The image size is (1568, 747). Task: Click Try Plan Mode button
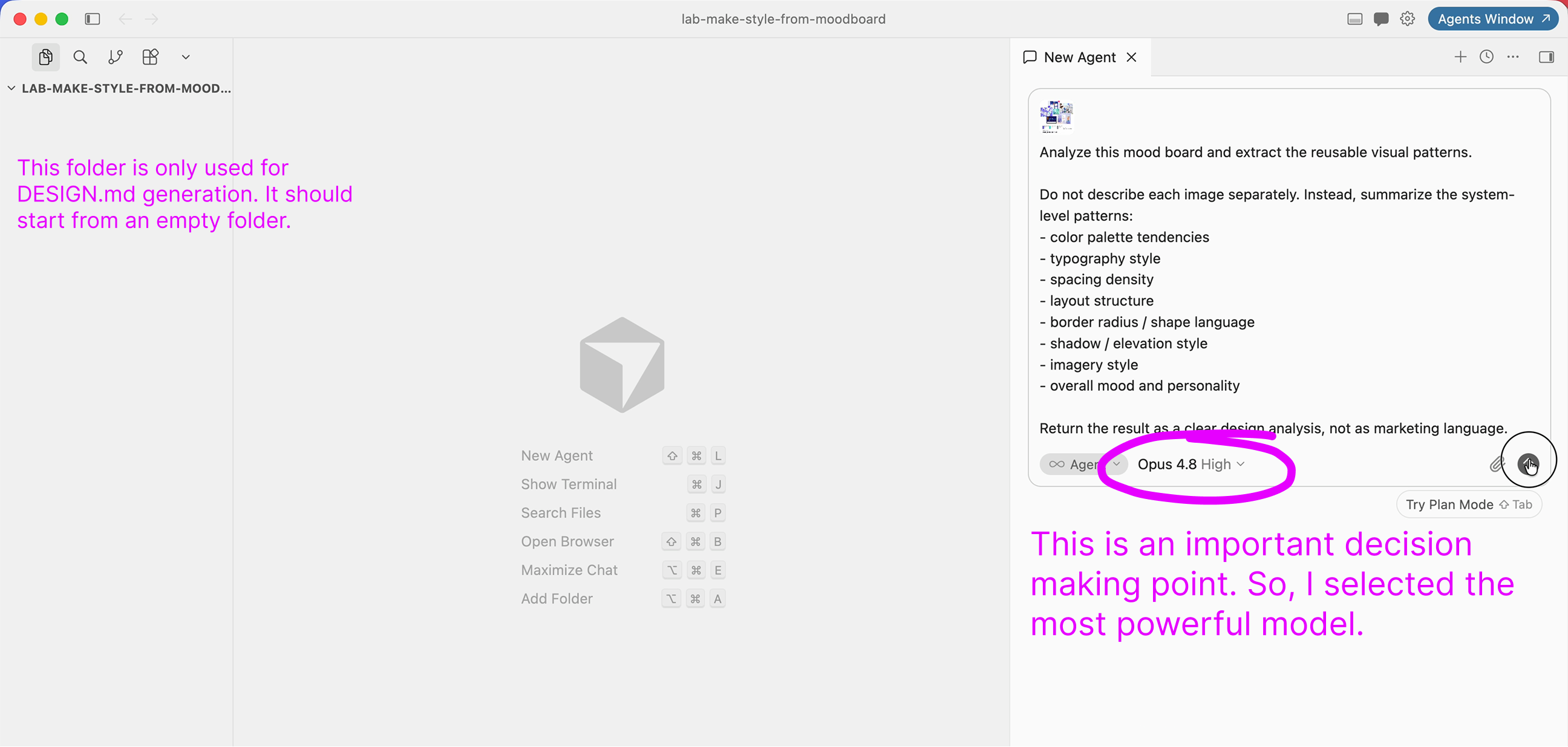point(1469,504)
